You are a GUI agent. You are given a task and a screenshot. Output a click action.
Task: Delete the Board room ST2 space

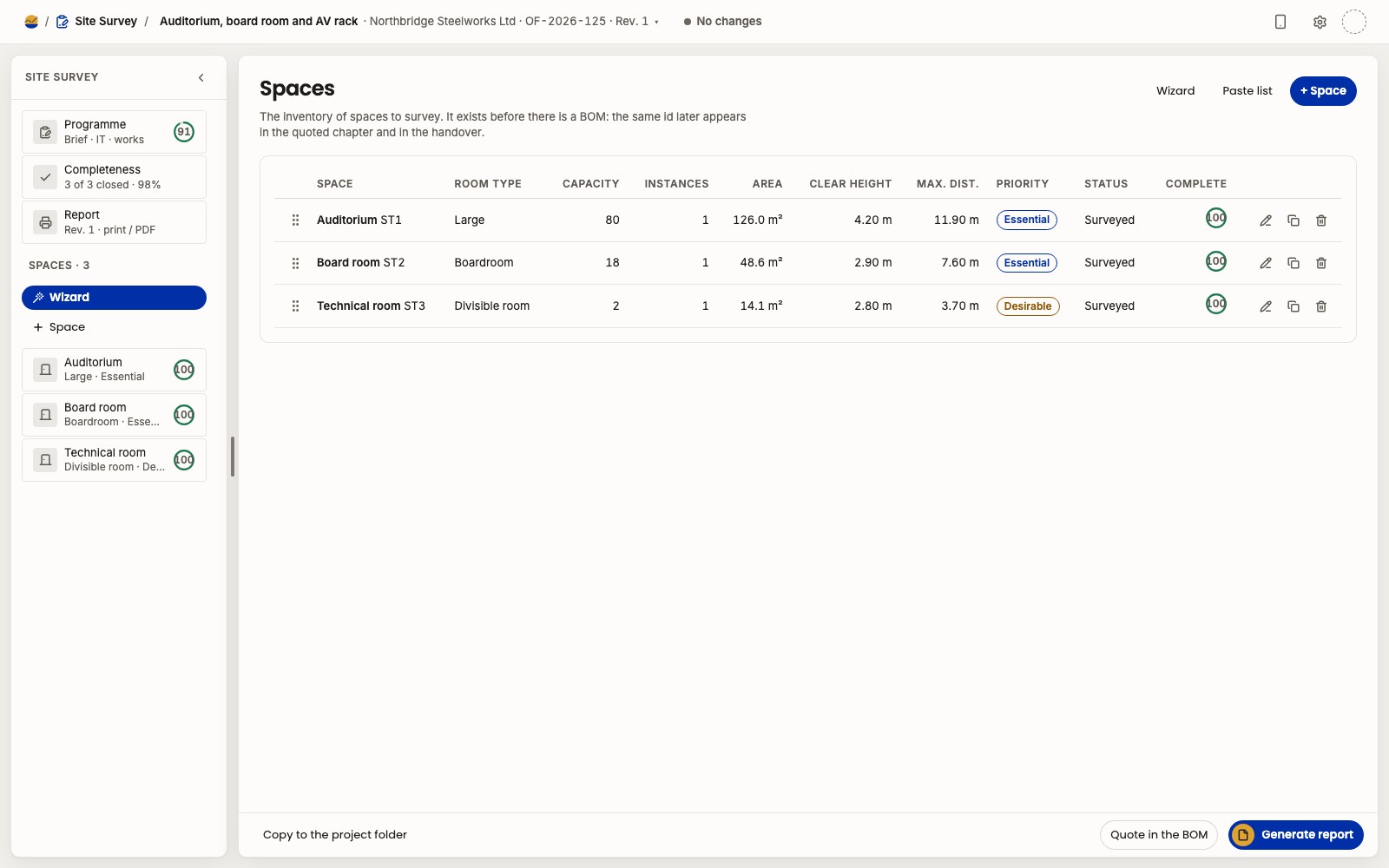[x=1321, y=263]
